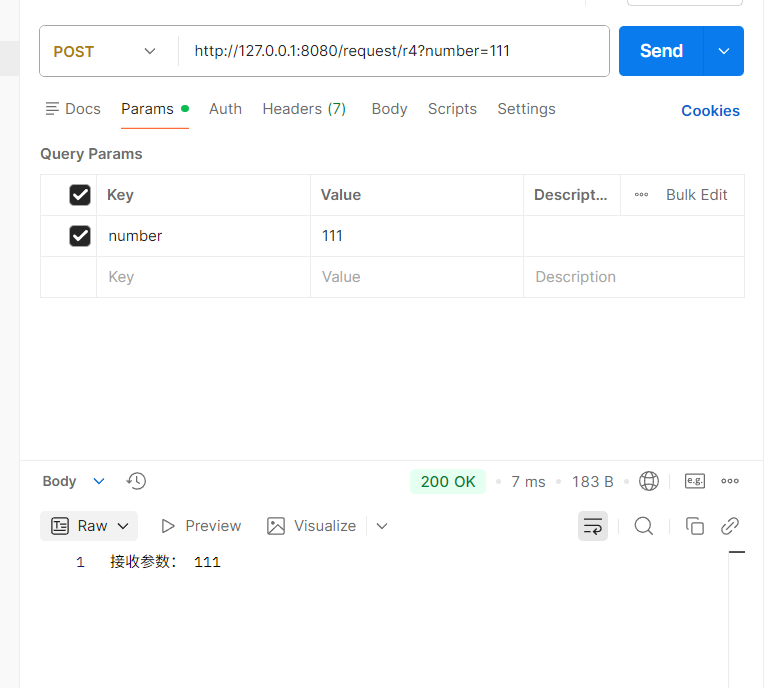Open the Send options dropdown arrow
This screenshot has height=688, width=764.
724,51
